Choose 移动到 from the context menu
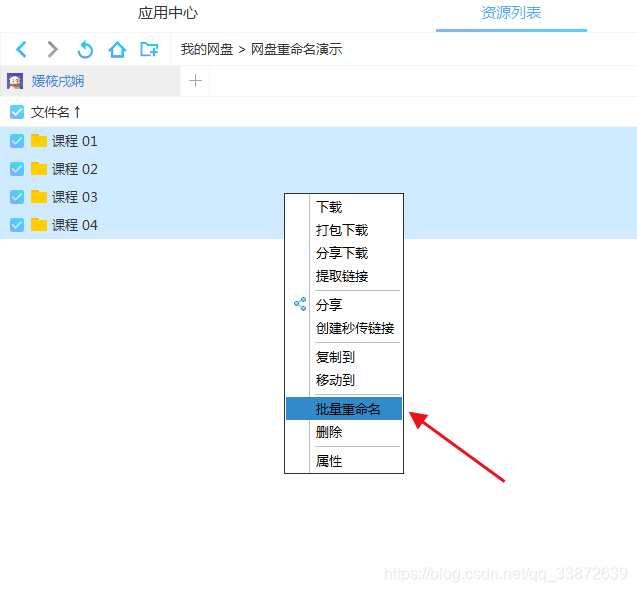 click(x=344, y=380)
